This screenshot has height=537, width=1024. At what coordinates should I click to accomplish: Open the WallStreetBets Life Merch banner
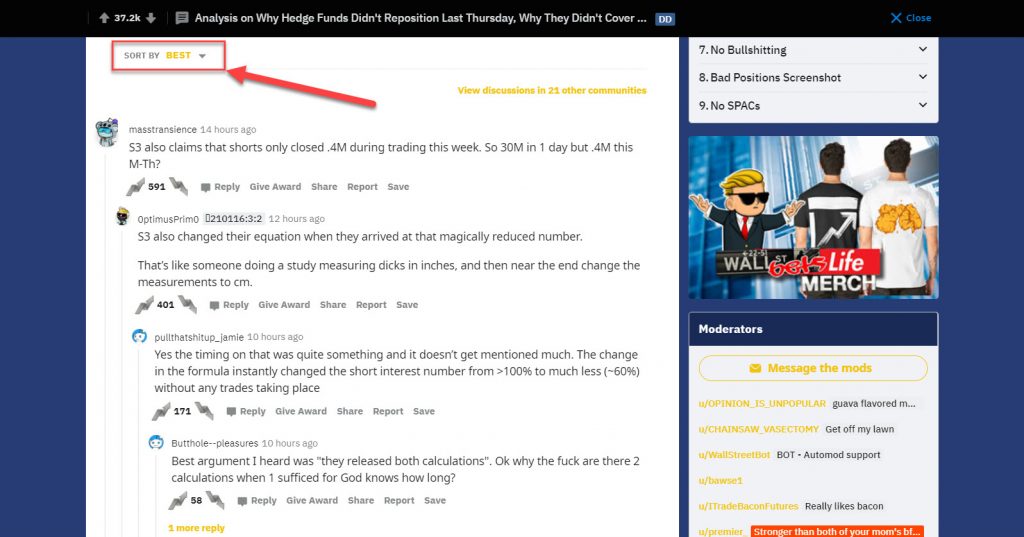tap(813, 218)
